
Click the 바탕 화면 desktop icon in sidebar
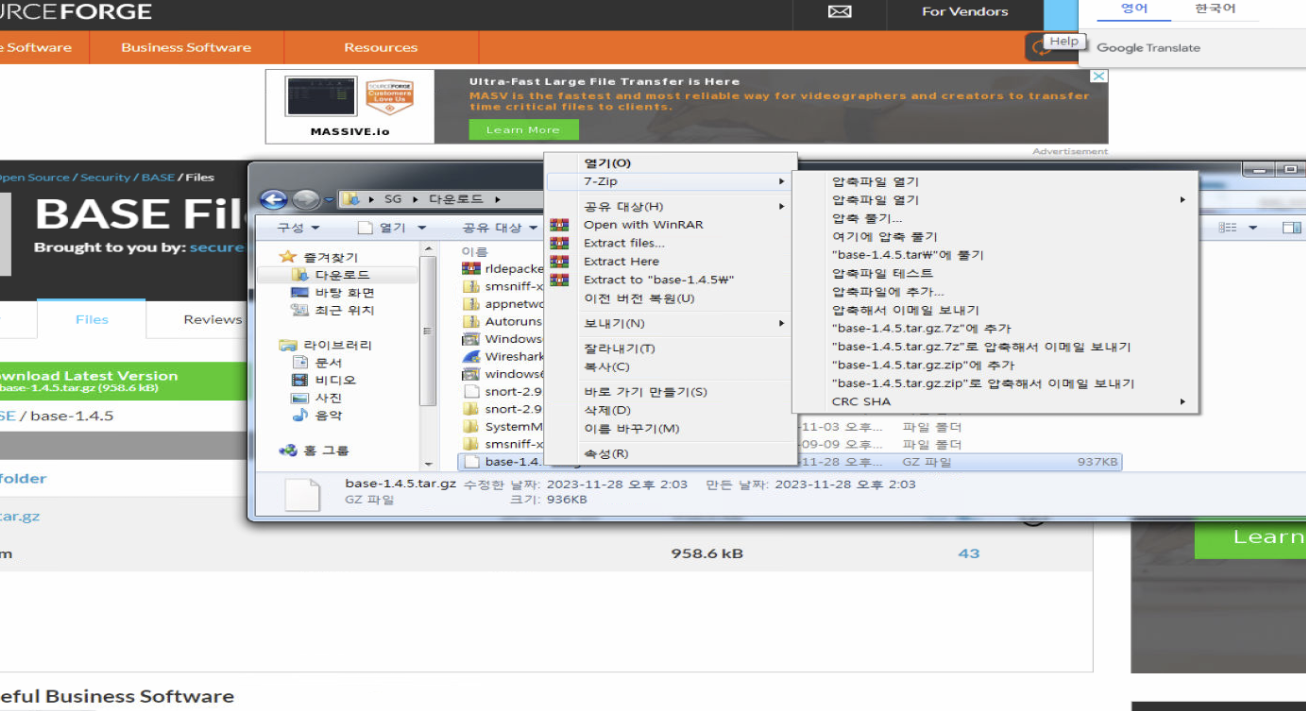point(299,292)
